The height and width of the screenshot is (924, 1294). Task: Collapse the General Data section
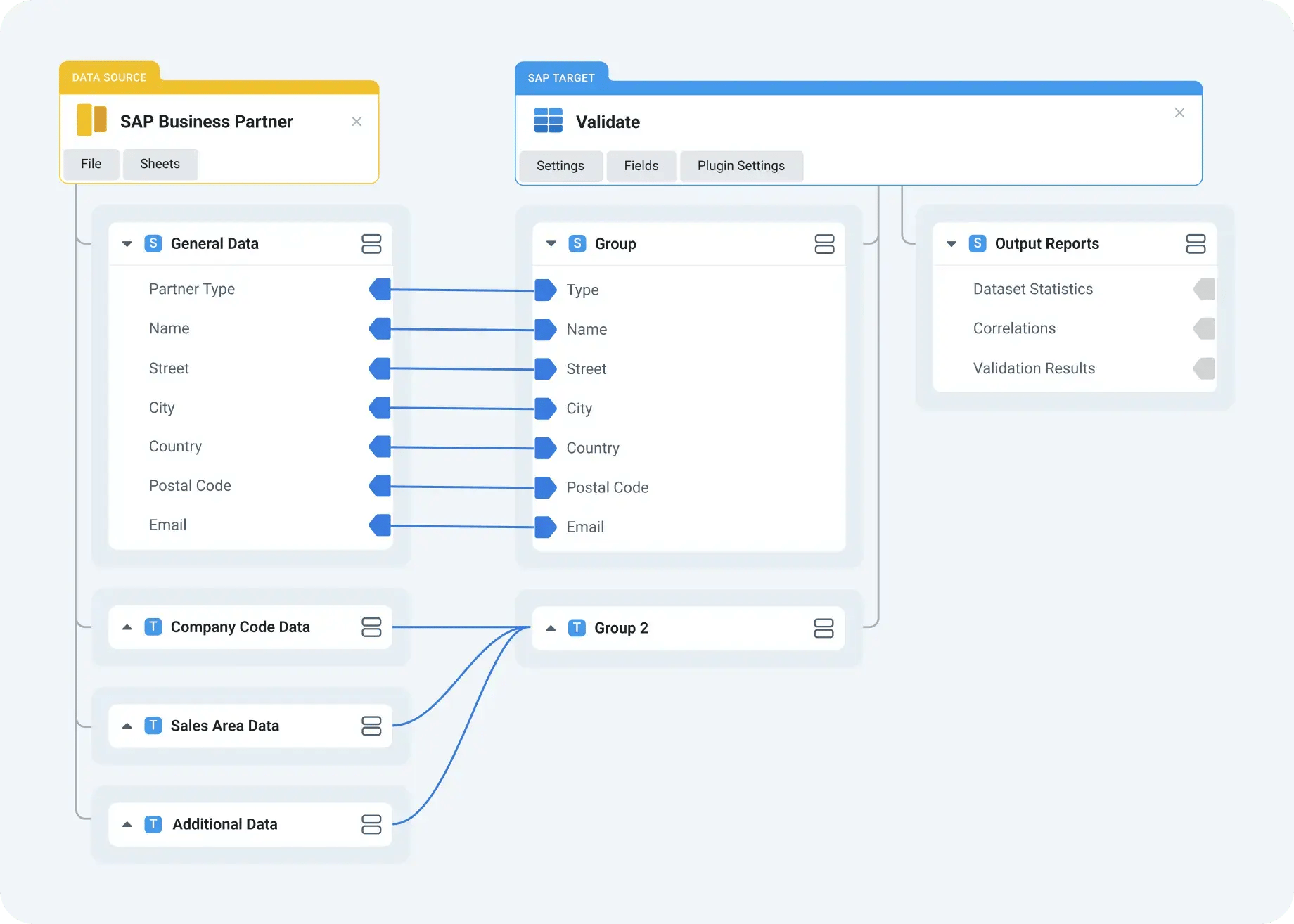pos(127,244)
